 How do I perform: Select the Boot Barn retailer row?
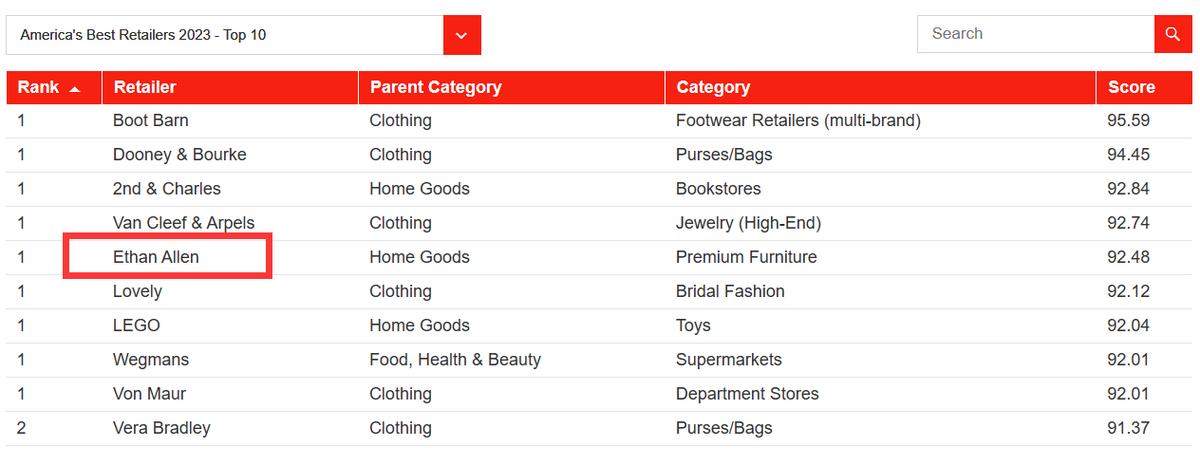[151, 121]
